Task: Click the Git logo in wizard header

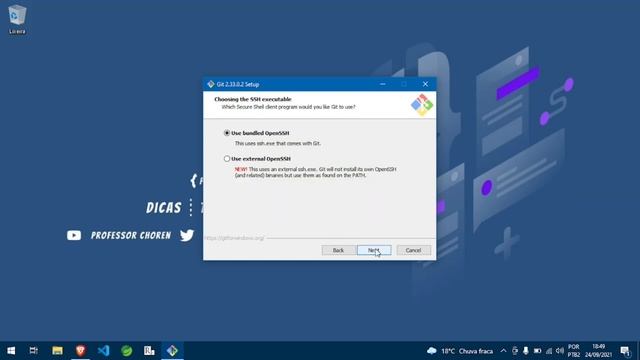Action: click(x=422, y=105)
